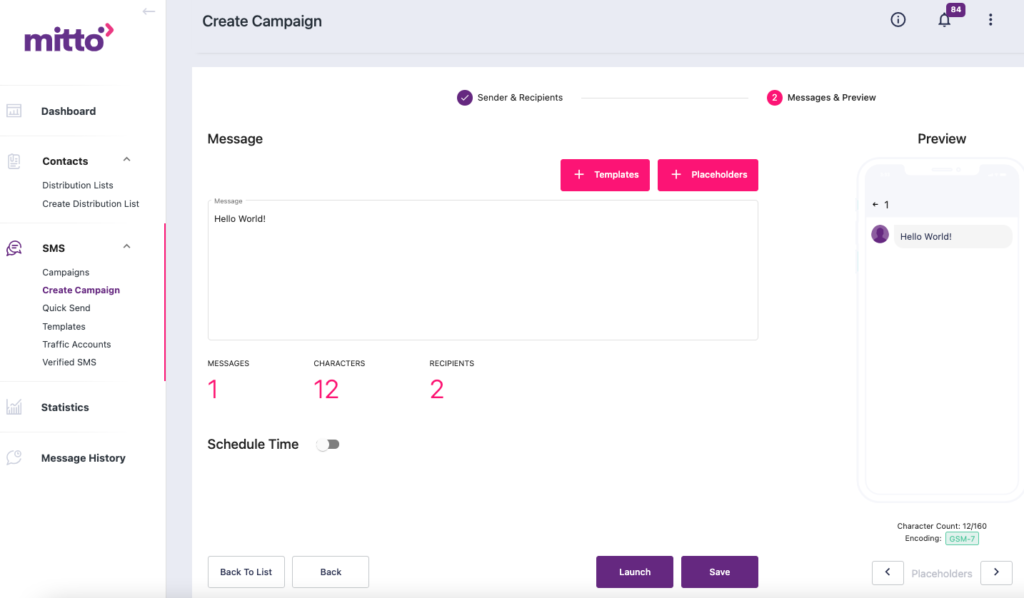Save the campaign draft
This screenshot has width=1024, height=598.
[x=719, y=571]
